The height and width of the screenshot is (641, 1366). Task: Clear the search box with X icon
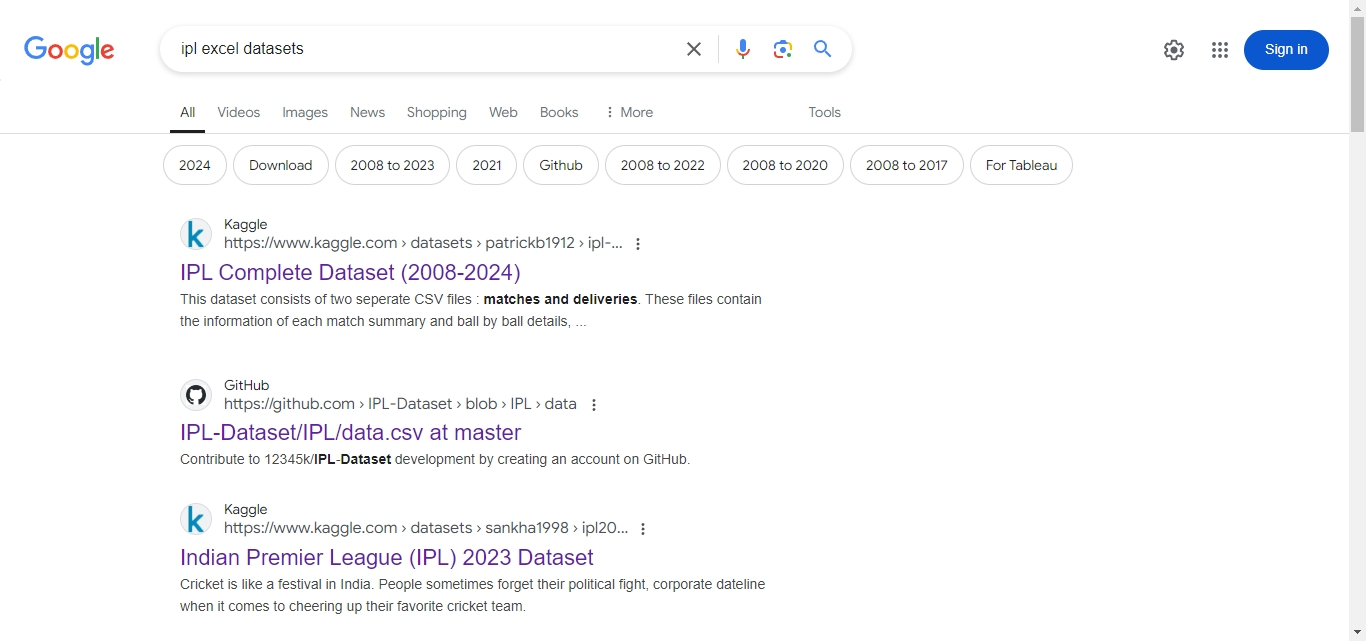click(694, 49)
